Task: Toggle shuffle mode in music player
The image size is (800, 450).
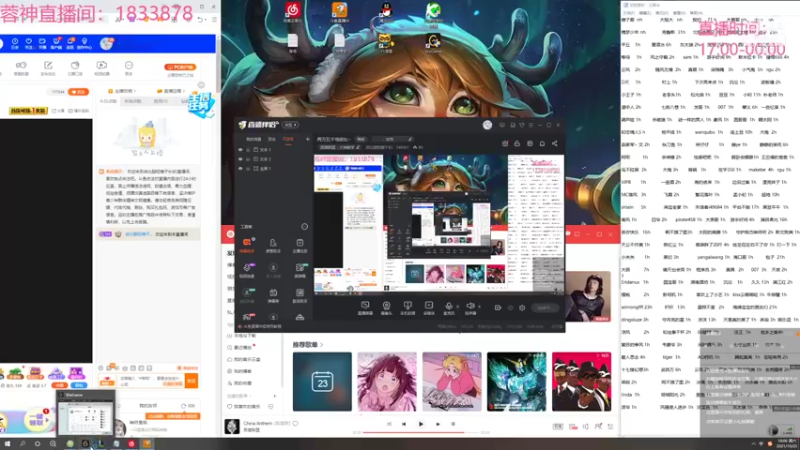Action: [x=389, y=424]
